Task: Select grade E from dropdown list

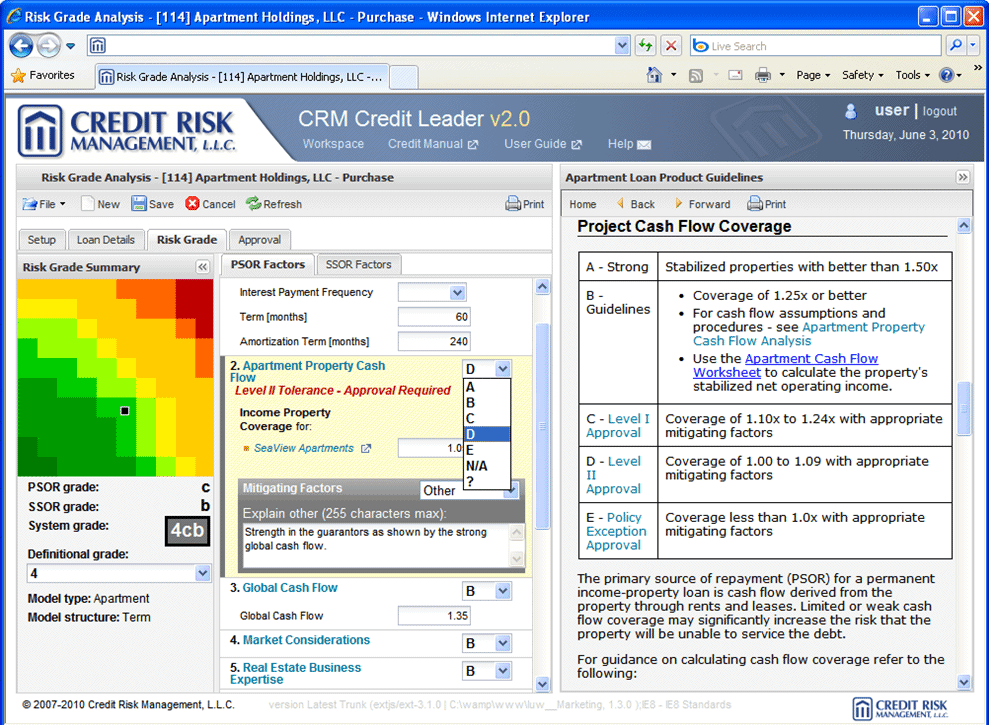Action: tap(486, 450)
